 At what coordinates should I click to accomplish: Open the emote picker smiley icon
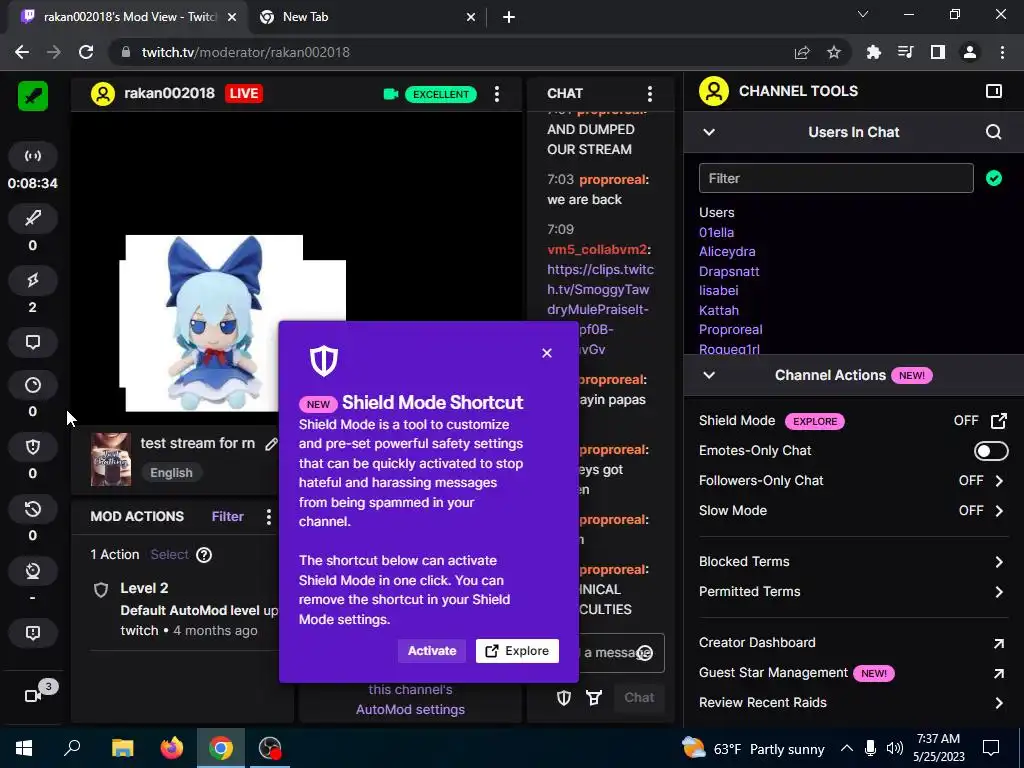click(x=645, y=653)
